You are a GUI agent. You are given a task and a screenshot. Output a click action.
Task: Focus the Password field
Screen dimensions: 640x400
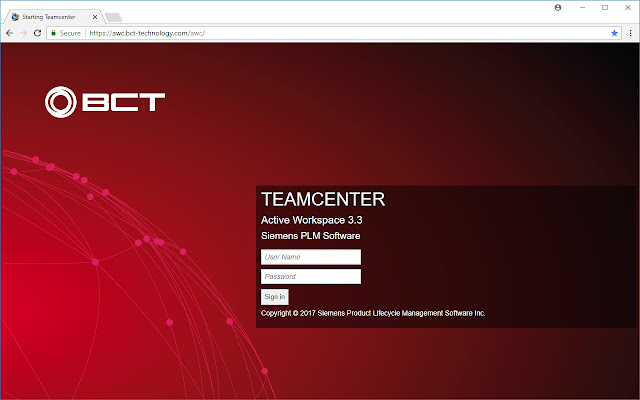(311, 277)
